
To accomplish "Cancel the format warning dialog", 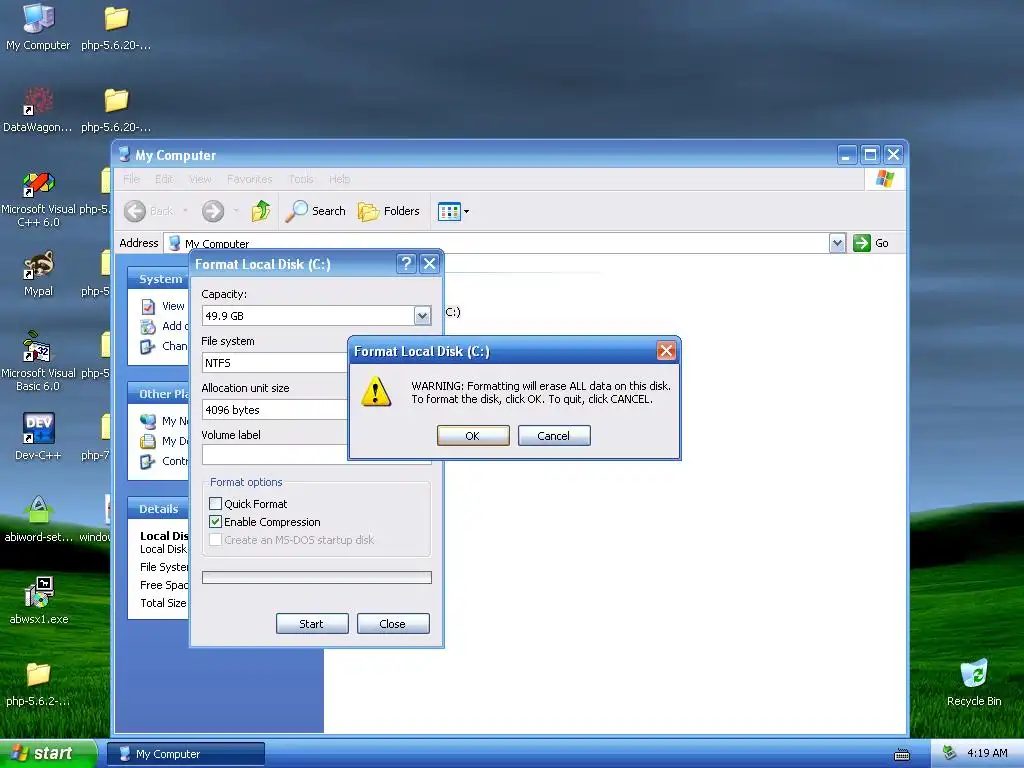I will click(554, 436).
